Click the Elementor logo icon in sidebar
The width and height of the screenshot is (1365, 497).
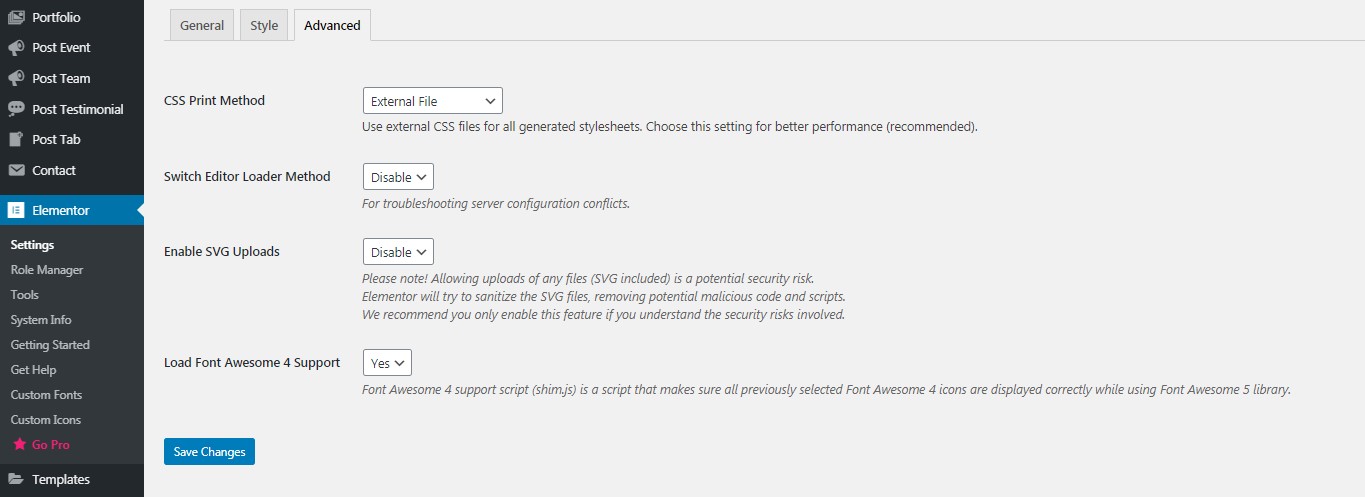click(16, 210)
